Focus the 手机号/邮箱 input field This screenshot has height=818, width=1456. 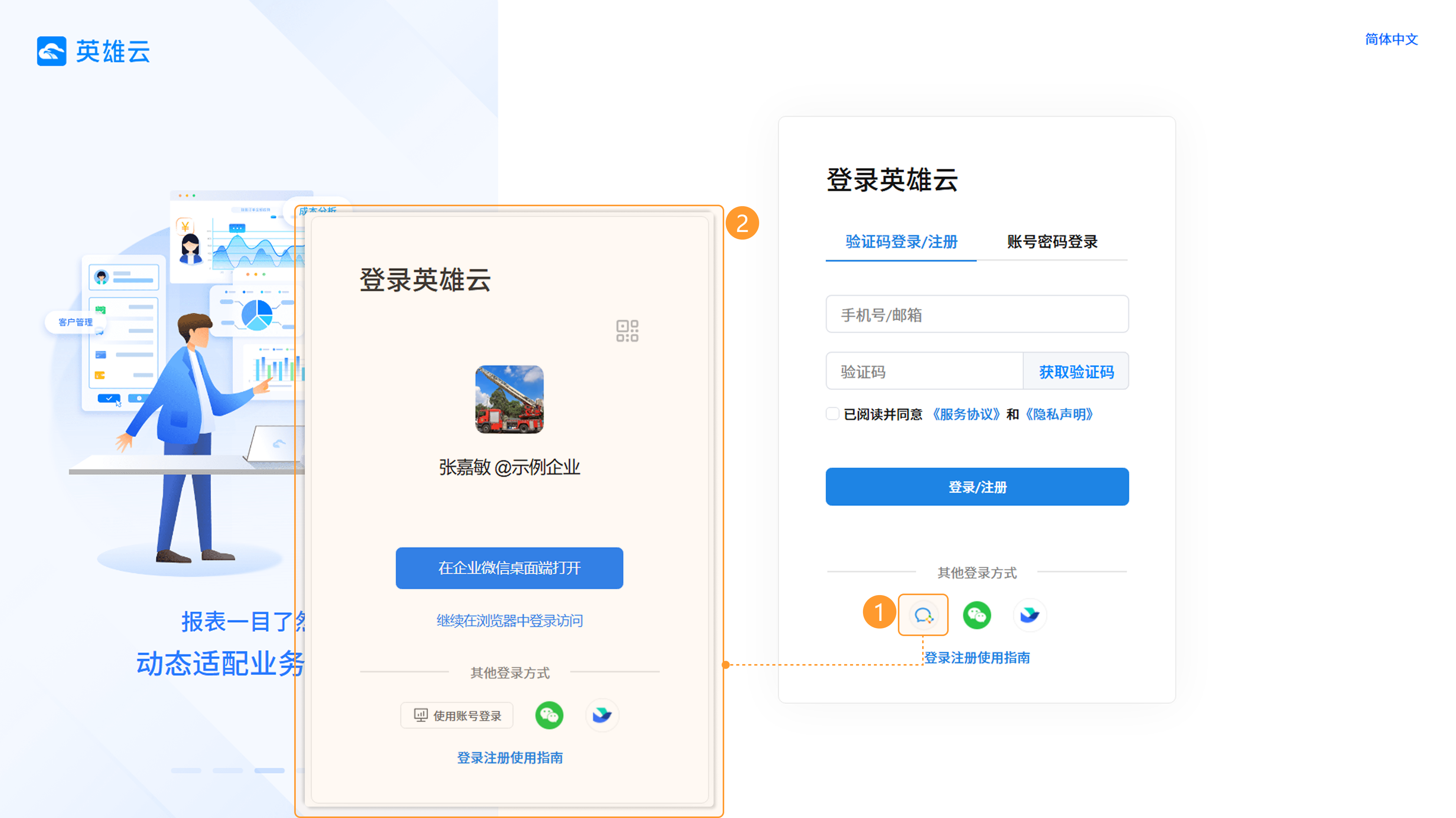point(977,314)
